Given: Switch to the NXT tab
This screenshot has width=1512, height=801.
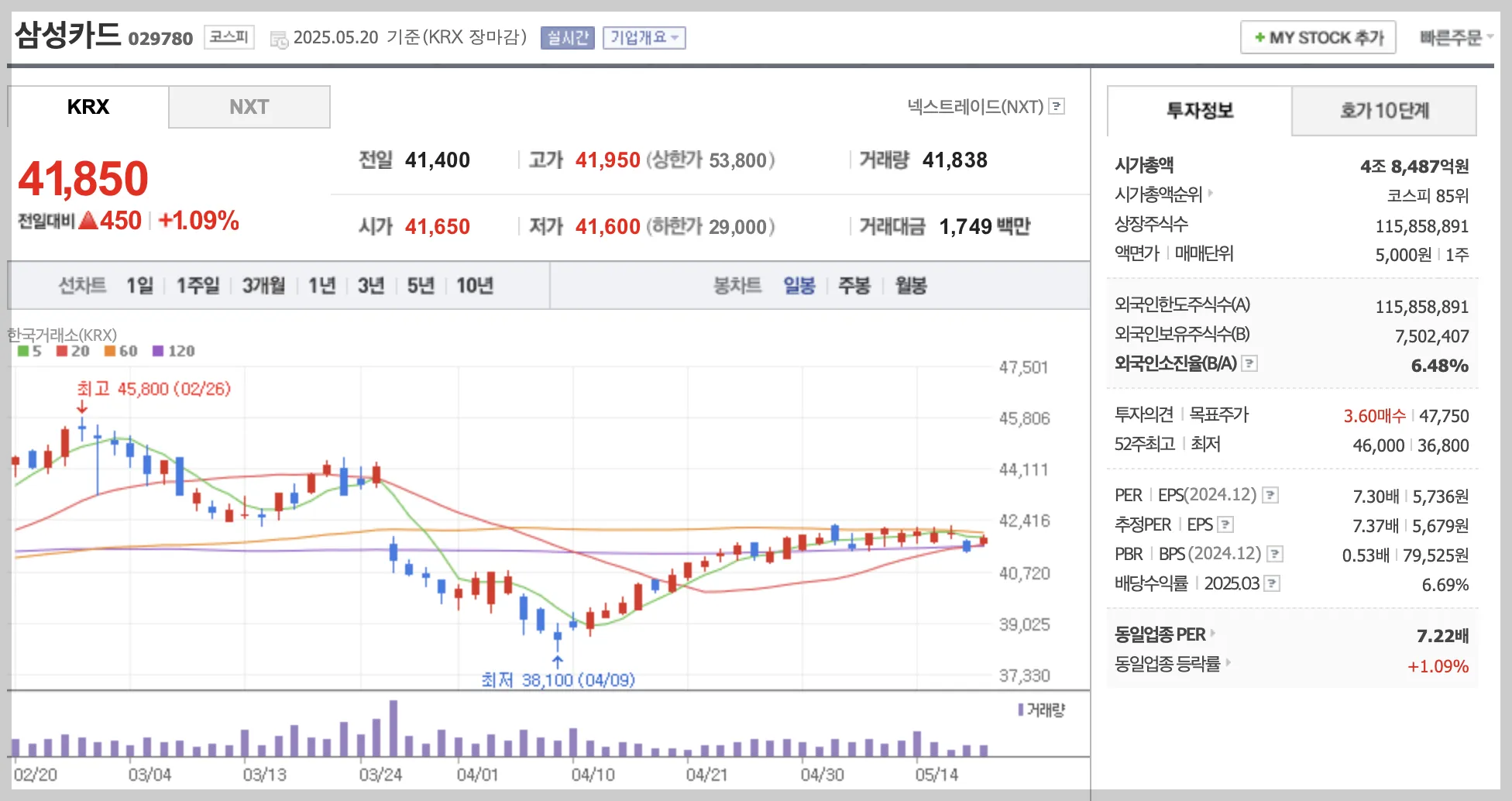Looking at the screenshot, I should pos(249,107).
